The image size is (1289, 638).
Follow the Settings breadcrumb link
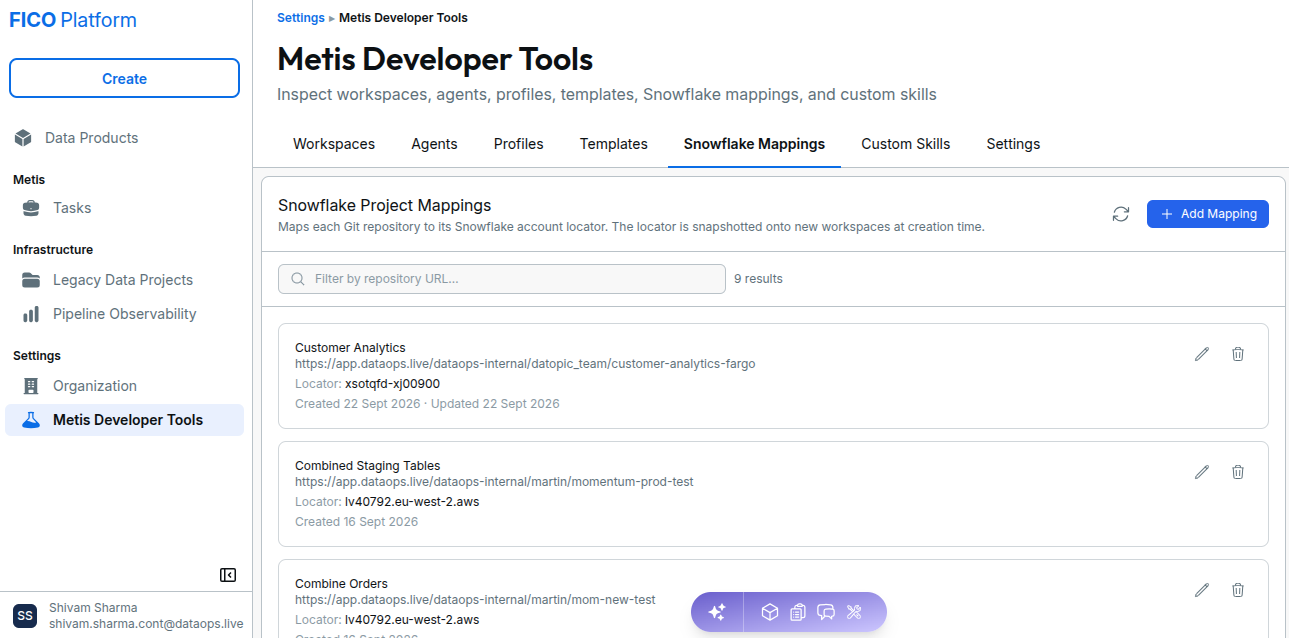tap(301, 18)
